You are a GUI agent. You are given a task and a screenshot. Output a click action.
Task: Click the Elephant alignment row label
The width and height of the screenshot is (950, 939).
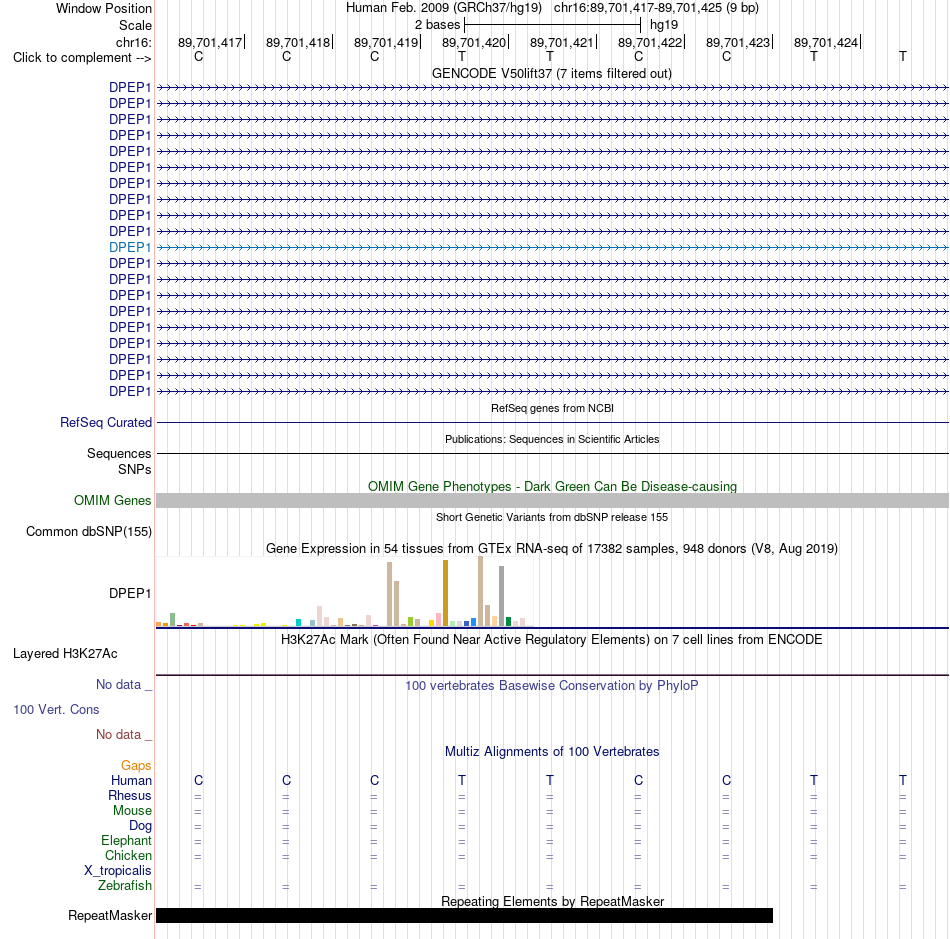tap(127, 840)
